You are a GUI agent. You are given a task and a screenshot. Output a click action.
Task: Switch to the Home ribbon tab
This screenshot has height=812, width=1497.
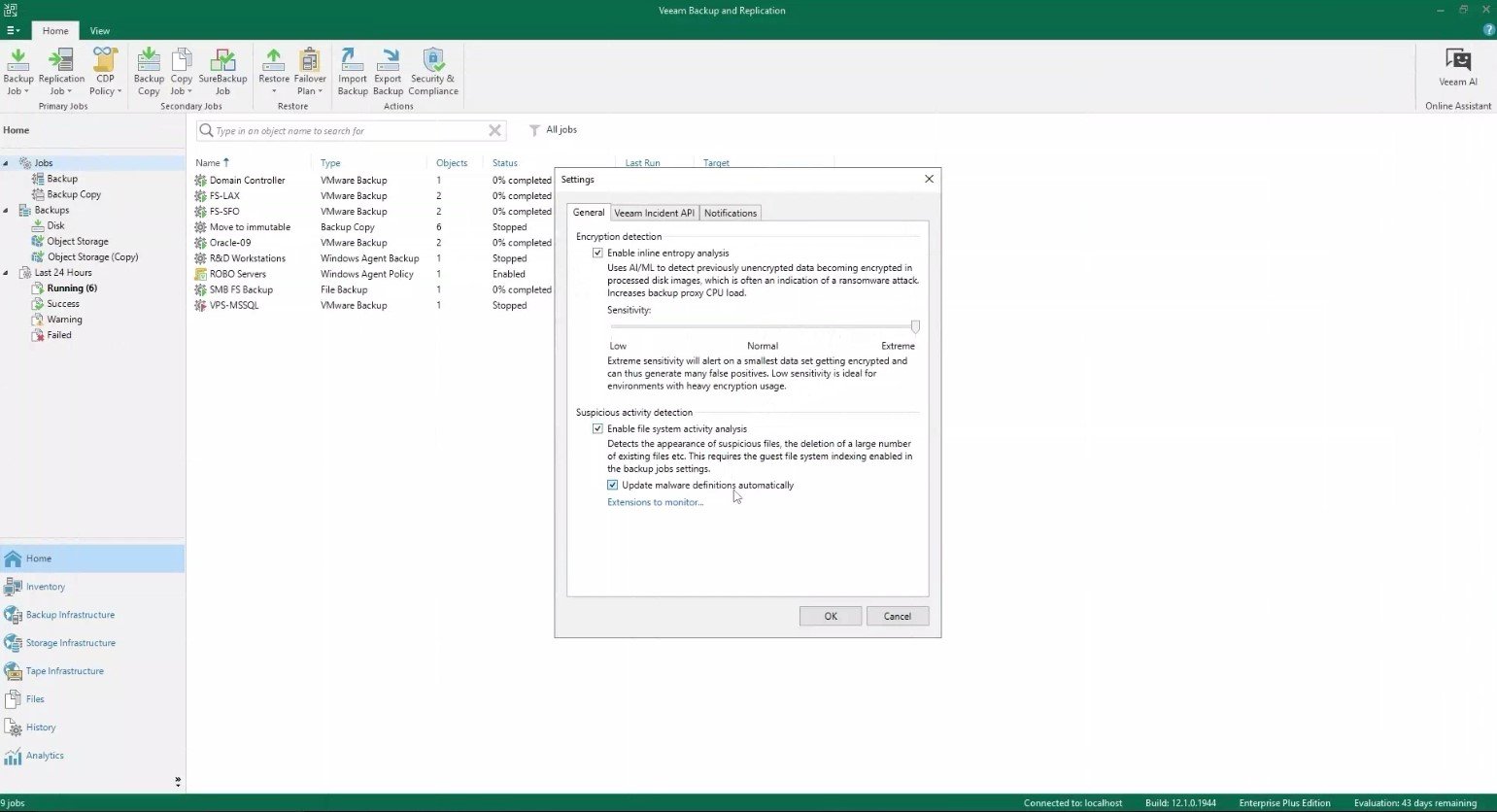[x=54, y=31]
